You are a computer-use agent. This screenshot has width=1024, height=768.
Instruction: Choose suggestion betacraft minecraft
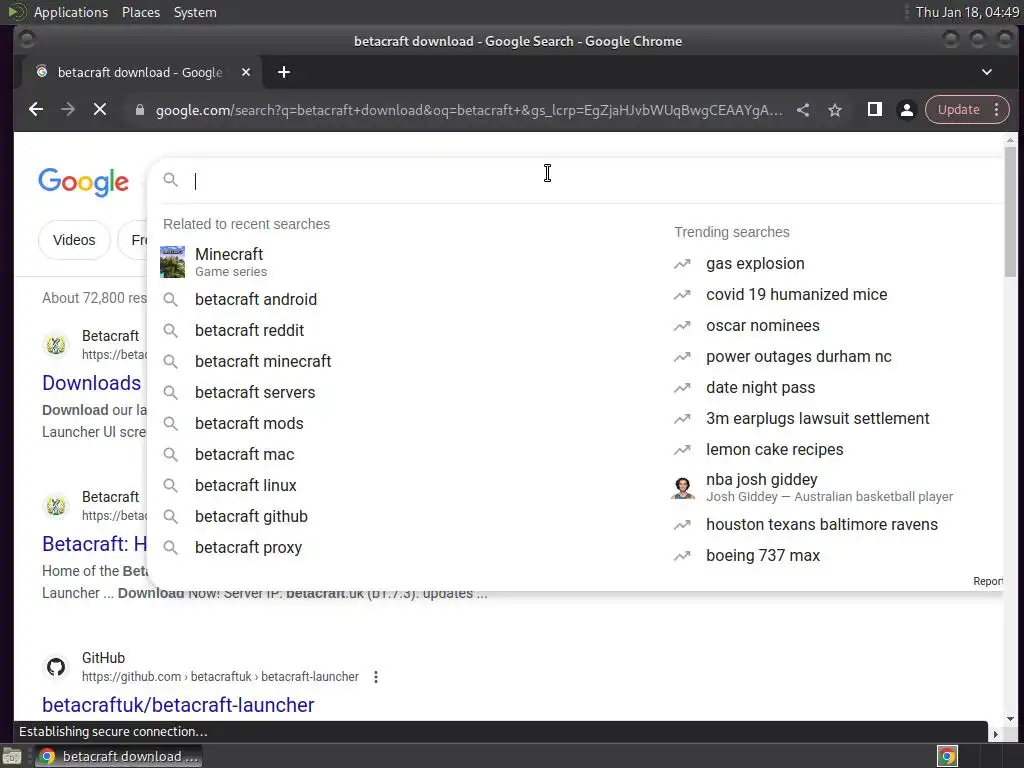point(263,361)
